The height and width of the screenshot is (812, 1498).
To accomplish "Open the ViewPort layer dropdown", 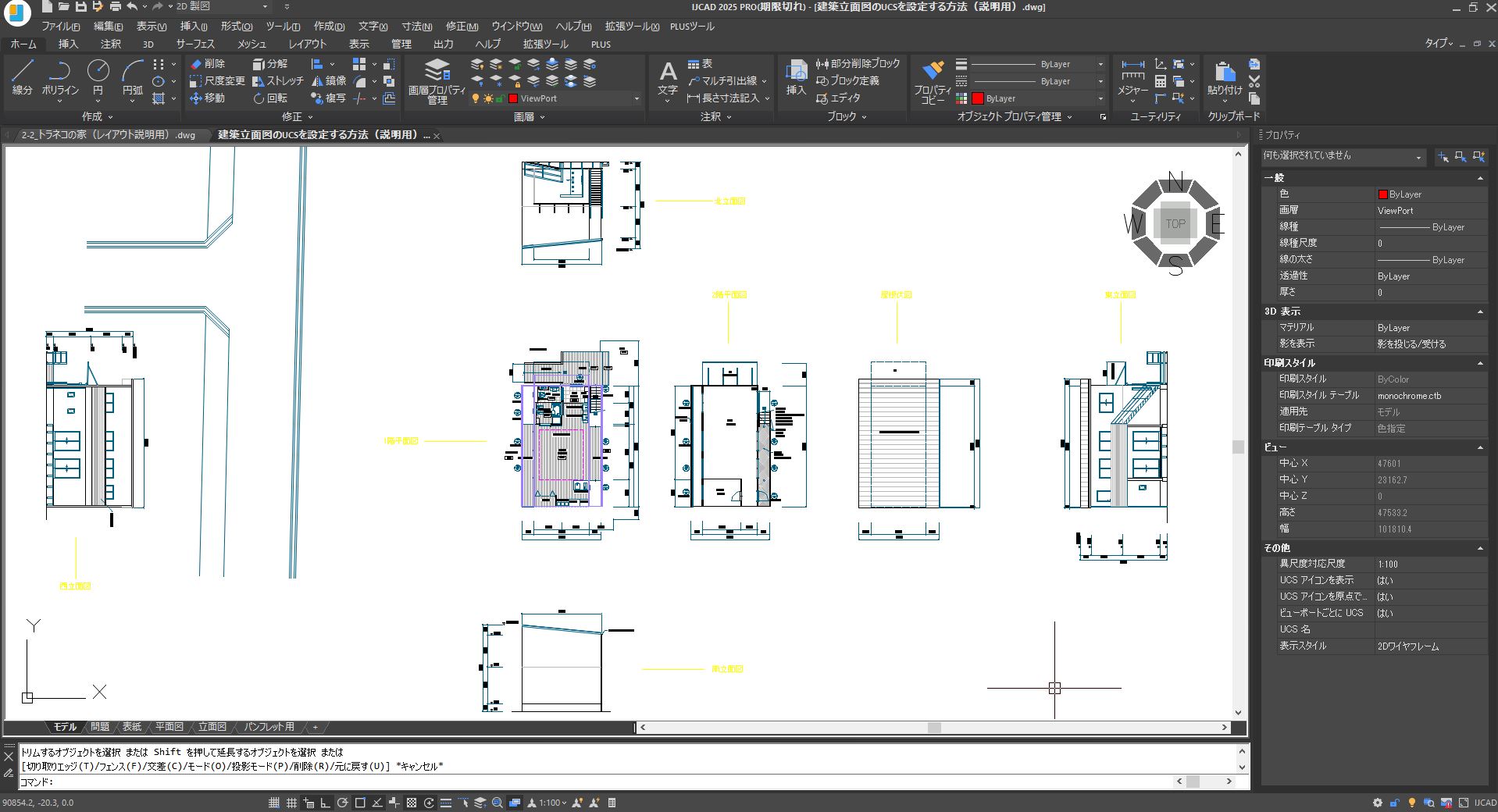I will [636, 99].
